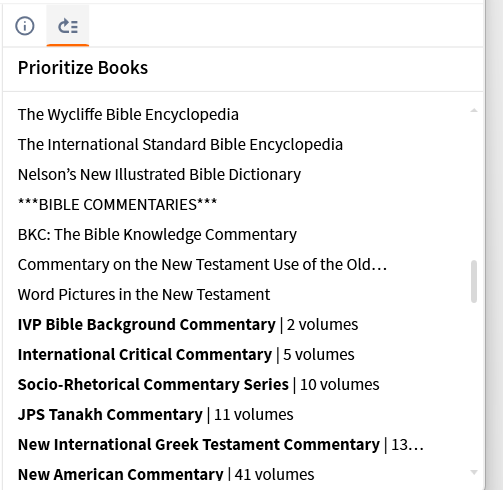503x490 pixels.
Task: Click the Prioritize Books heading
Action: 83,68
